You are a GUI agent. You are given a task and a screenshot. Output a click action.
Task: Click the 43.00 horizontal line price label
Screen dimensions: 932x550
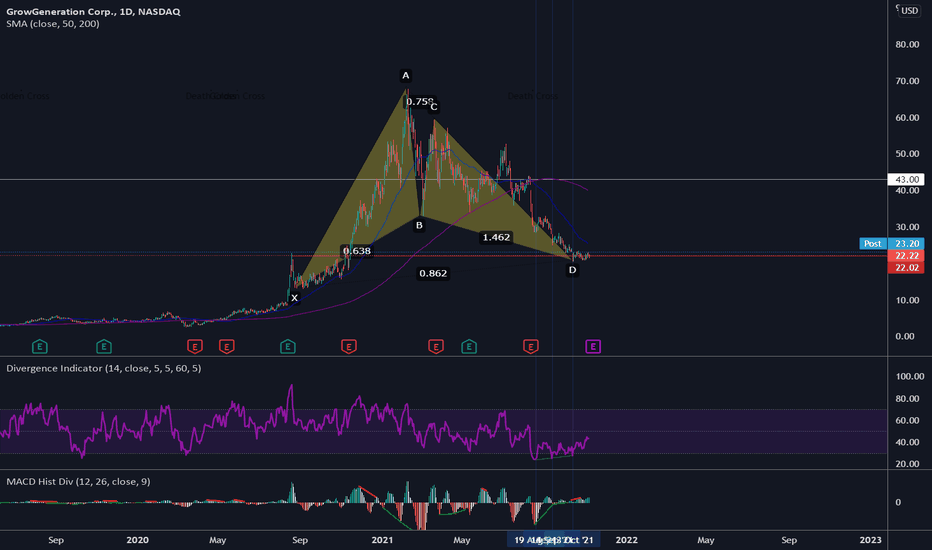906,179
